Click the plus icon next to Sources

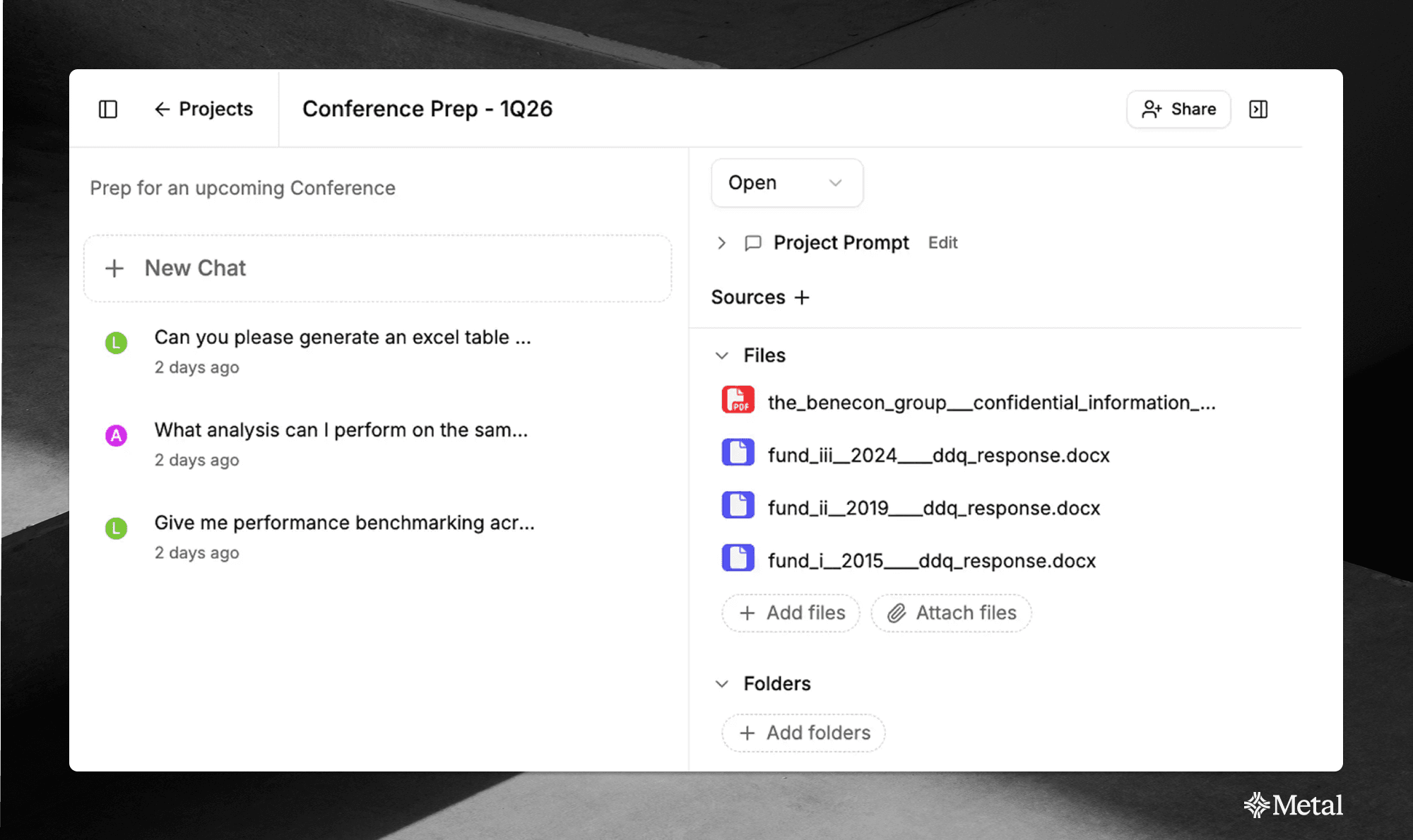tap(802, 297)
